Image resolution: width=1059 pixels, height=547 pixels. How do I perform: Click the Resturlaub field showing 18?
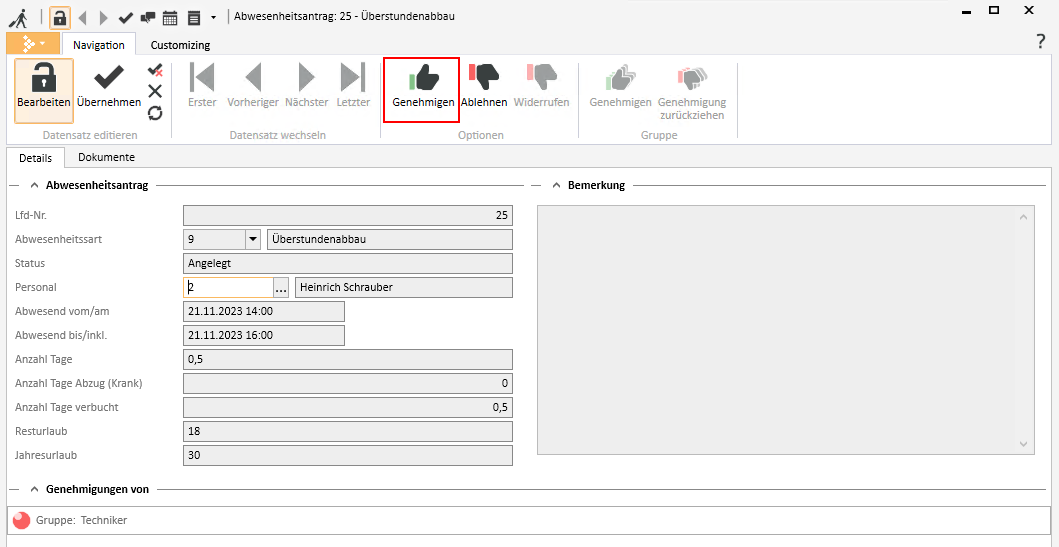(x=348, y=432)
